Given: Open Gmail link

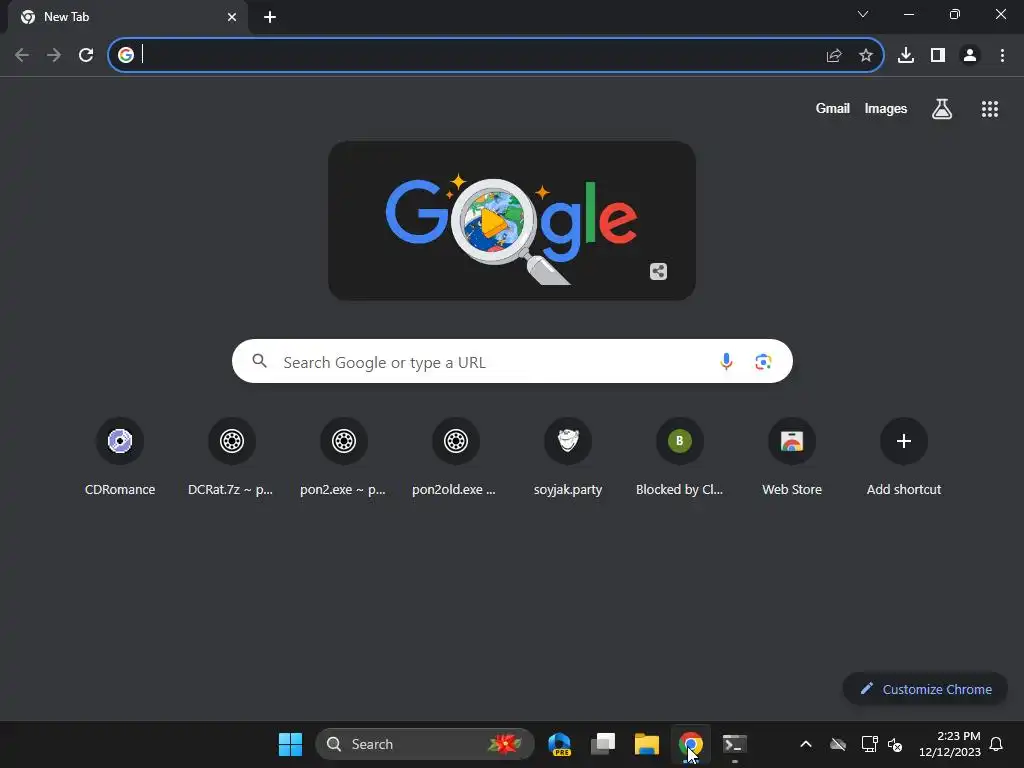Looking at the screenshot, I should [x=833, y=108].
